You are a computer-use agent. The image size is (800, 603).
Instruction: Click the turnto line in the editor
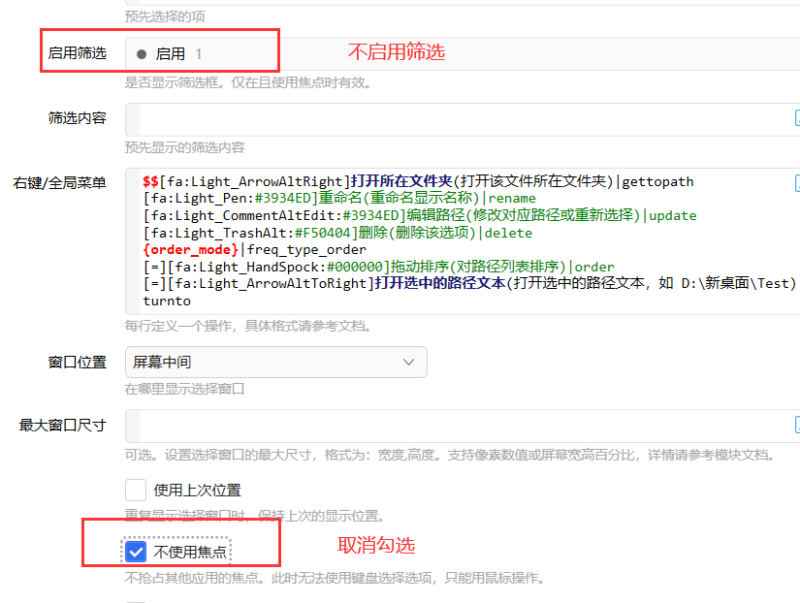click(x=167, y=300)
